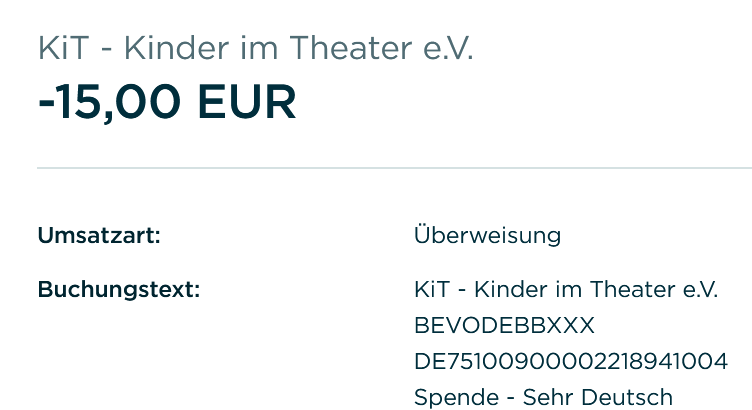Click the EUR currency text in amount
Viewport: 752px width, 410px height.
point(247,102)
